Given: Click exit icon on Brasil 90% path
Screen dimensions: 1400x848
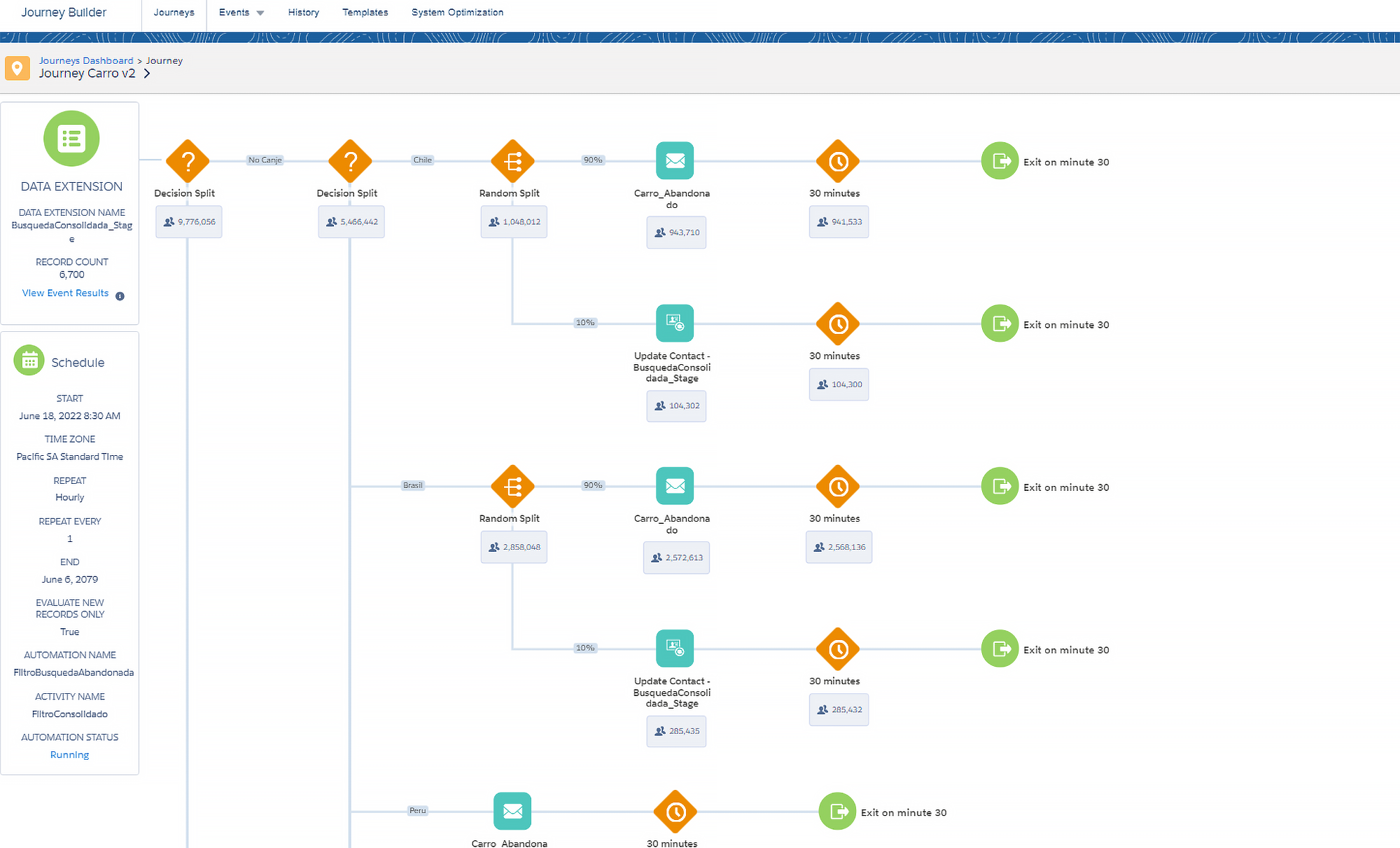Looking at the screenshot, I should coord(1000,486).
